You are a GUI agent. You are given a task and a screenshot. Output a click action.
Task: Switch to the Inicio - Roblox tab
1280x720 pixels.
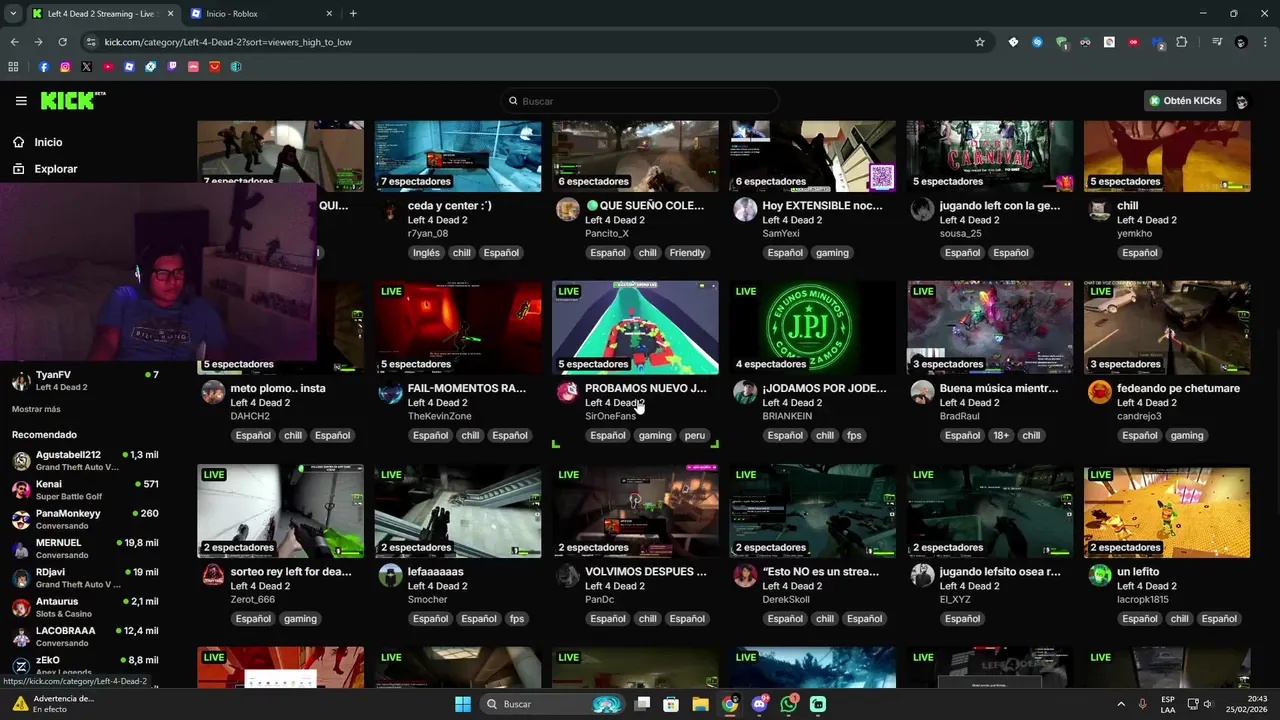[x=261, y=14]
